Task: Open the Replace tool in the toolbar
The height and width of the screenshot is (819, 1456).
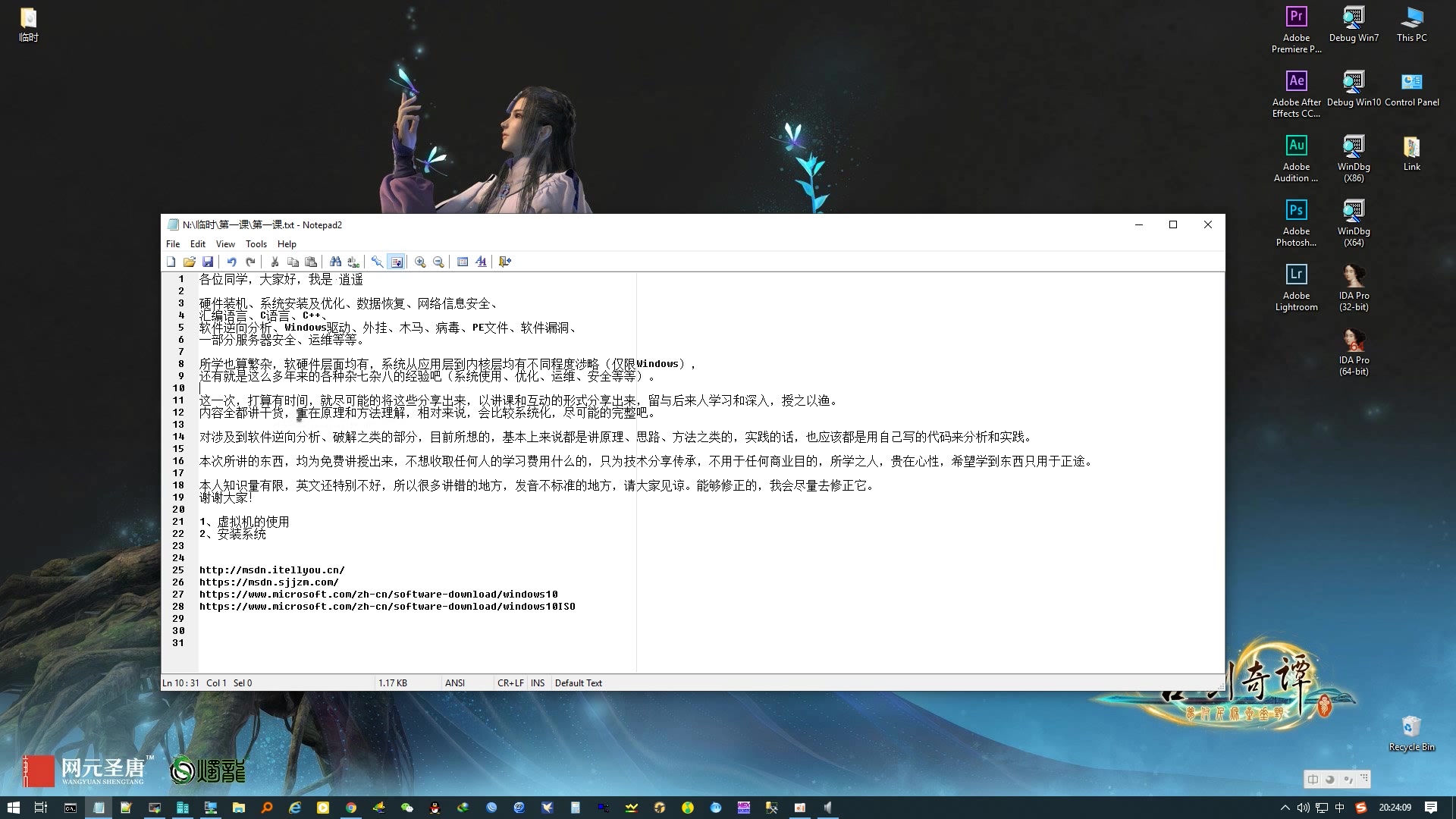Action: point(353,262)
